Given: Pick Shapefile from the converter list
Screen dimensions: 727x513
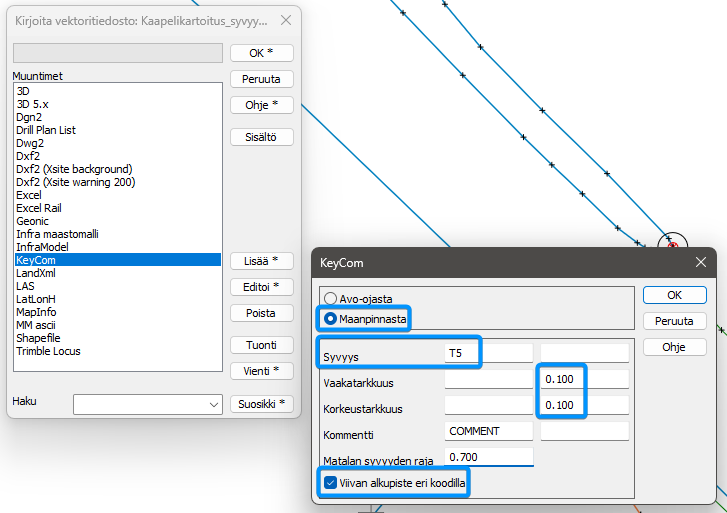Looking at the screenshot, I should point(39,338).
